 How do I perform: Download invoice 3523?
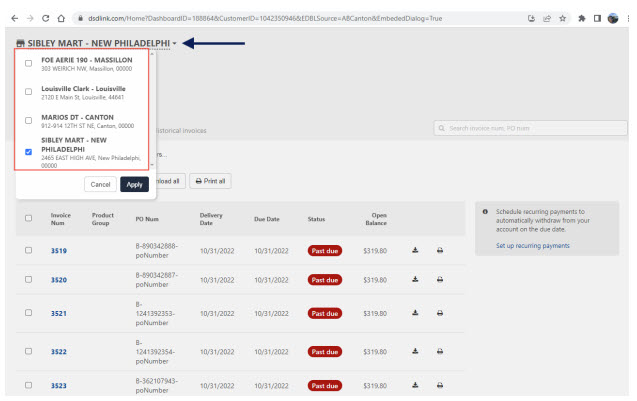point(415,385)
